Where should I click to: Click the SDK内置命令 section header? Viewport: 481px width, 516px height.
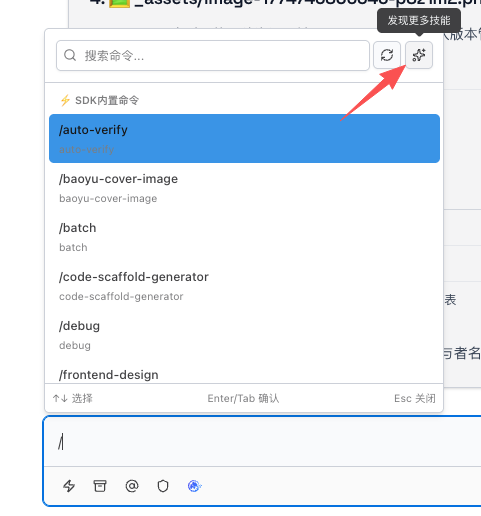(100, 100)
